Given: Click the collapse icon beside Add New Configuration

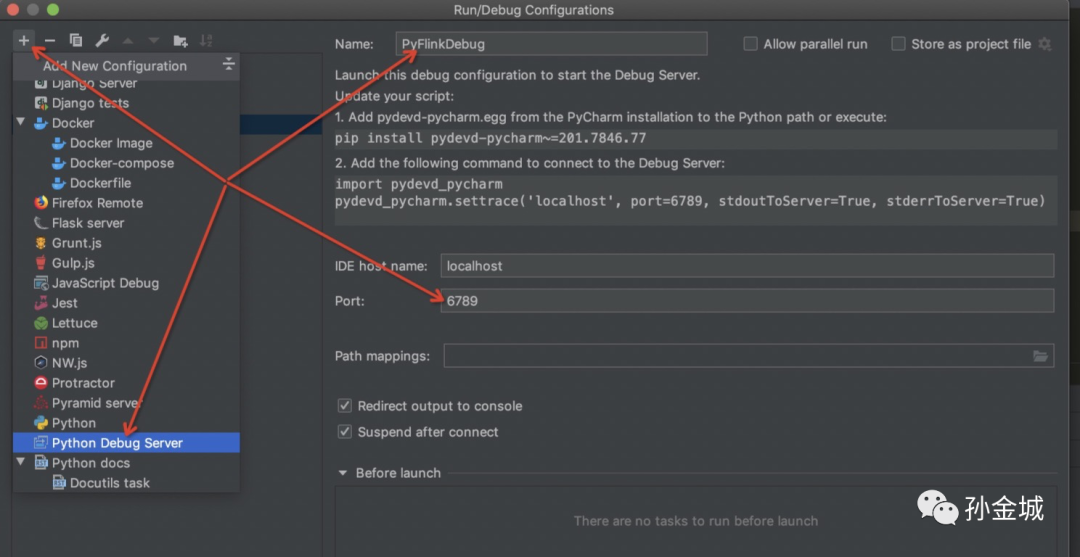Looking at the screenshot, I should tap(229, 65).
